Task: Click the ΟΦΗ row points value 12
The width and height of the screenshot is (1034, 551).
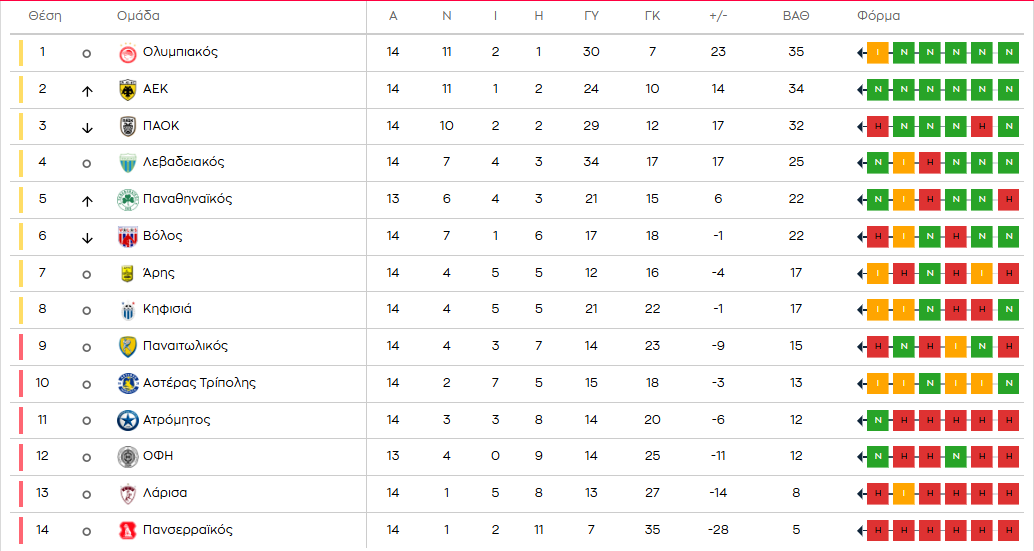Action: coord(796,456)
